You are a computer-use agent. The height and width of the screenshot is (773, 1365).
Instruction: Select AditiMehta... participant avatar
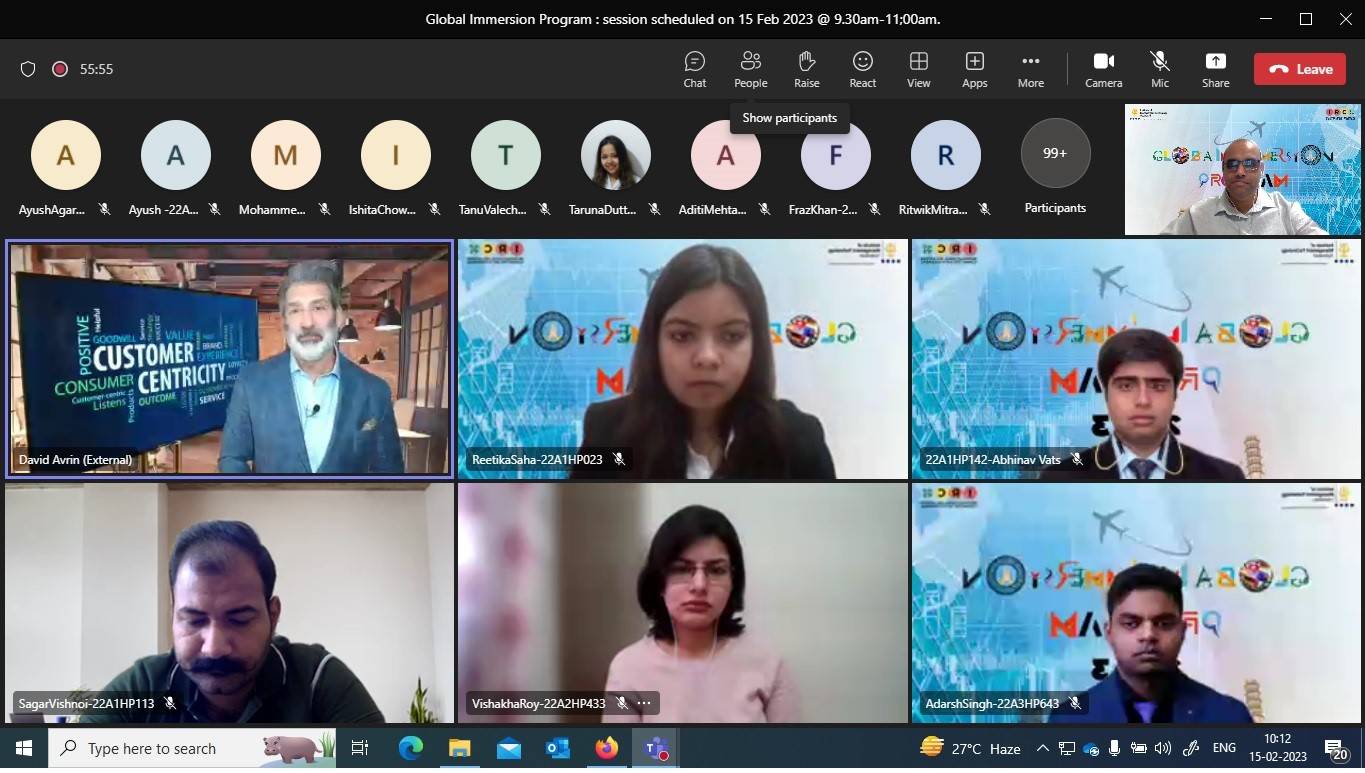[x=726, y=155]
